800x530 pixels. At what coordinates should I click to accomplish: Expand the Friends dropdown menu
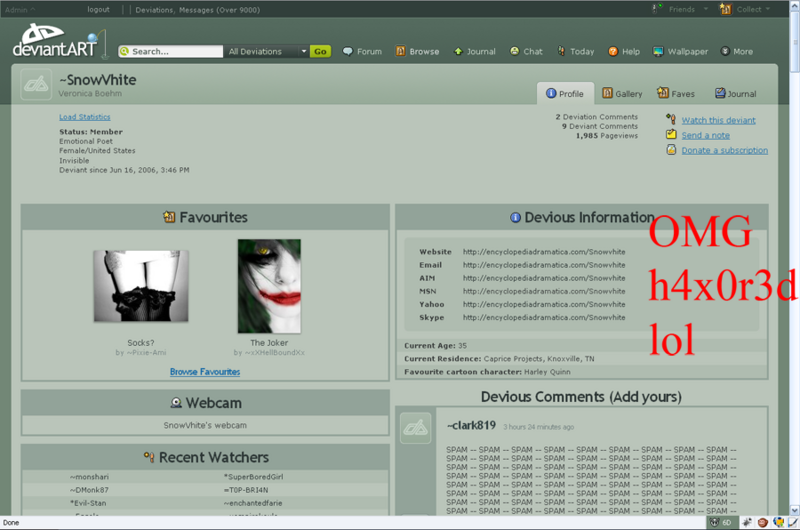click(x=686, y=9)
